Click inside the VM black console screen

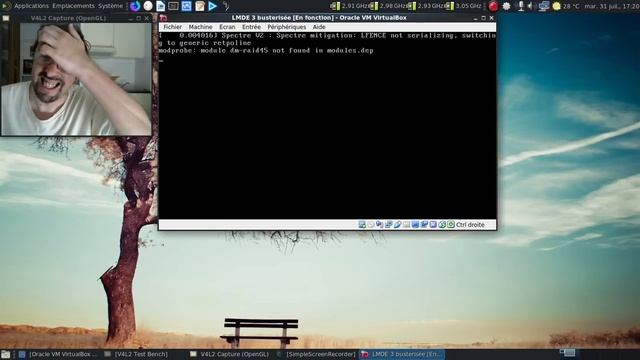(327, 125)
